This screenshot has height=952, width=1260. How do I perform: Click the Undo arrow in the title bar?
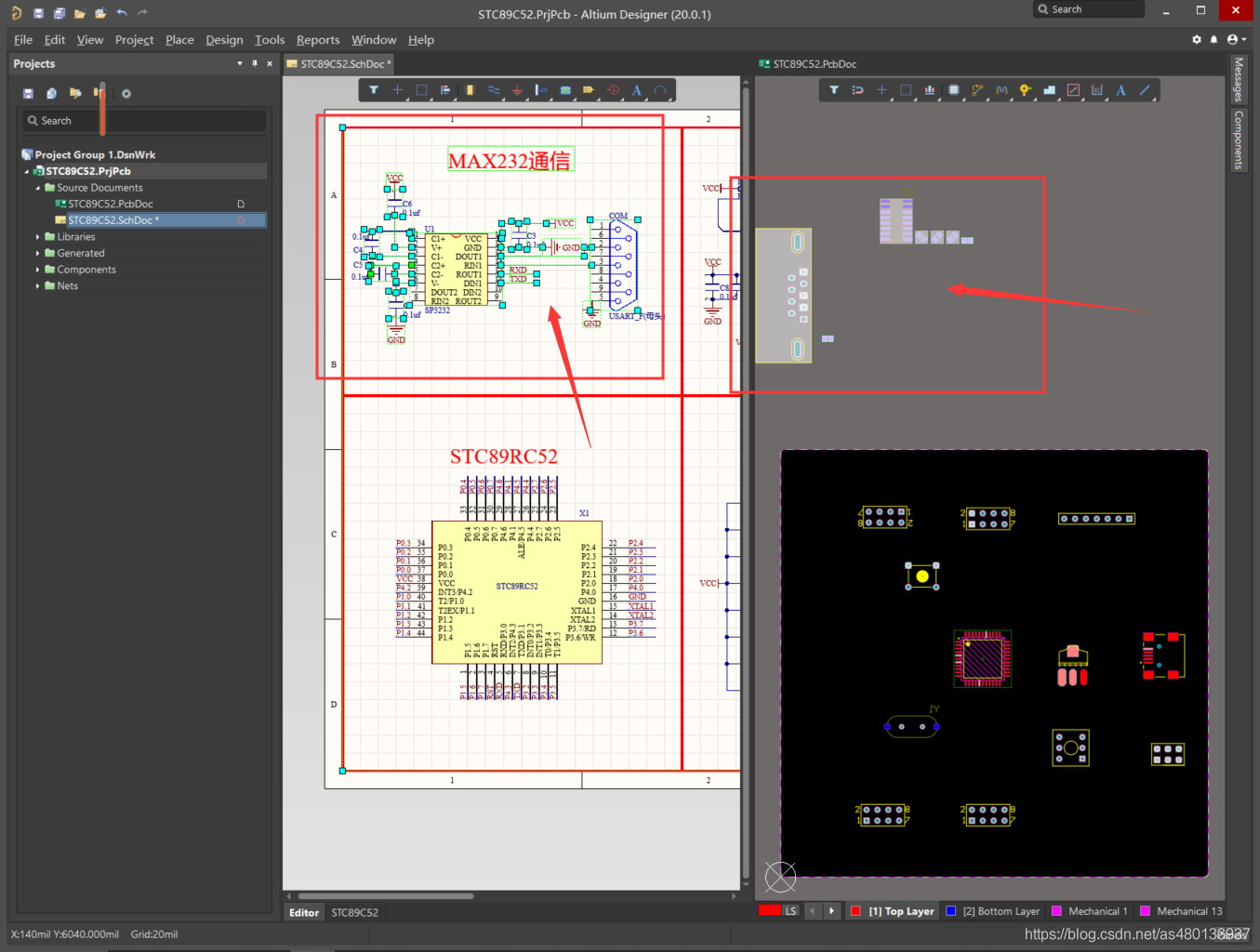[122, 13]
